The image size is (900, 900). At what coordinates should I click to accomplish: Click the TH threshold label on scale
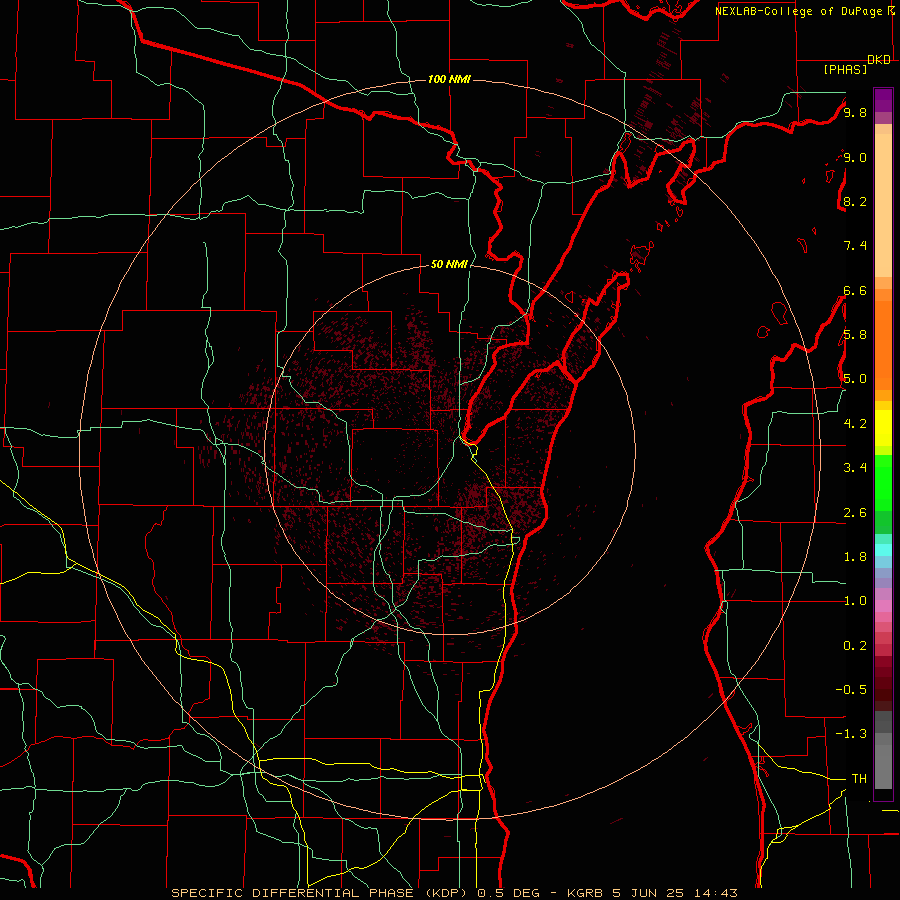859,779
